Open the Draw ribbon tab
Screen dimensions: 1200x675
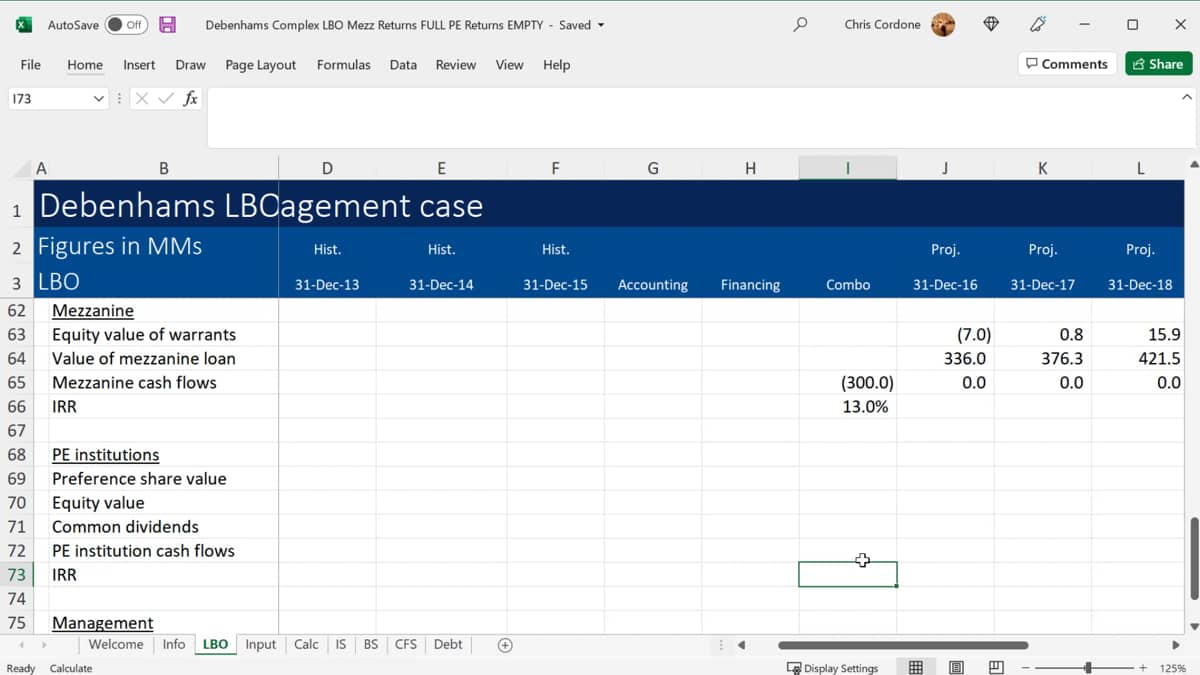click(x=190, y=64)
